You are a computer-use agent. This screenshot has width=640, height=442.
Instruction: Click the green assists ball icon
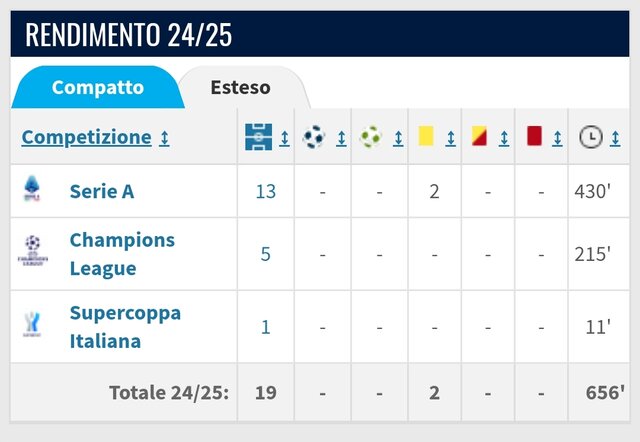(371, 137)
